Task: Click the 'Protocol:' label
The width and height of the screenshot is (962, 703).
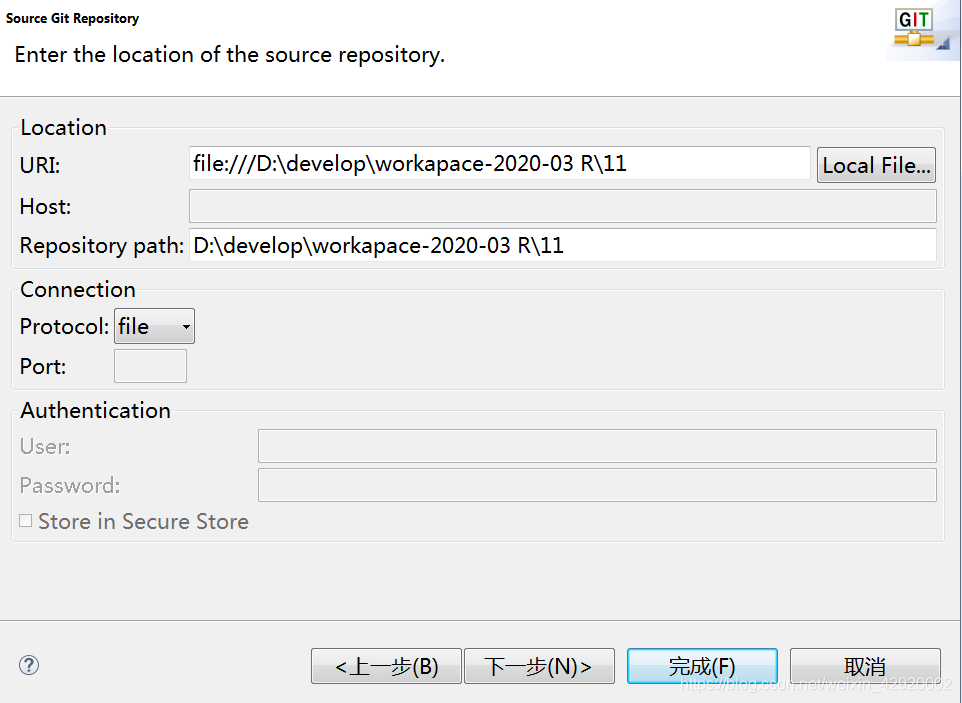Action: click(64, 327)
